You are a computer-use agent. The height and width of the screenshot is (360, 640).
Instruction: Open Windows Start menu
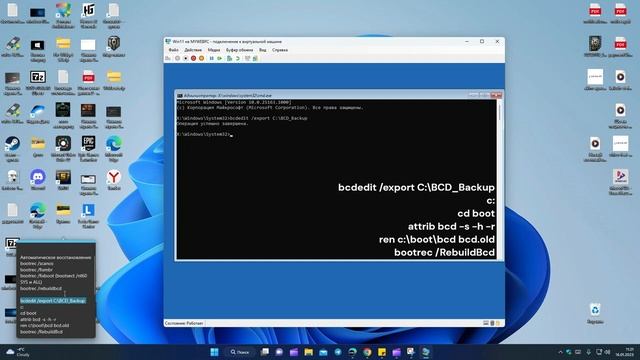click(214, 352)
